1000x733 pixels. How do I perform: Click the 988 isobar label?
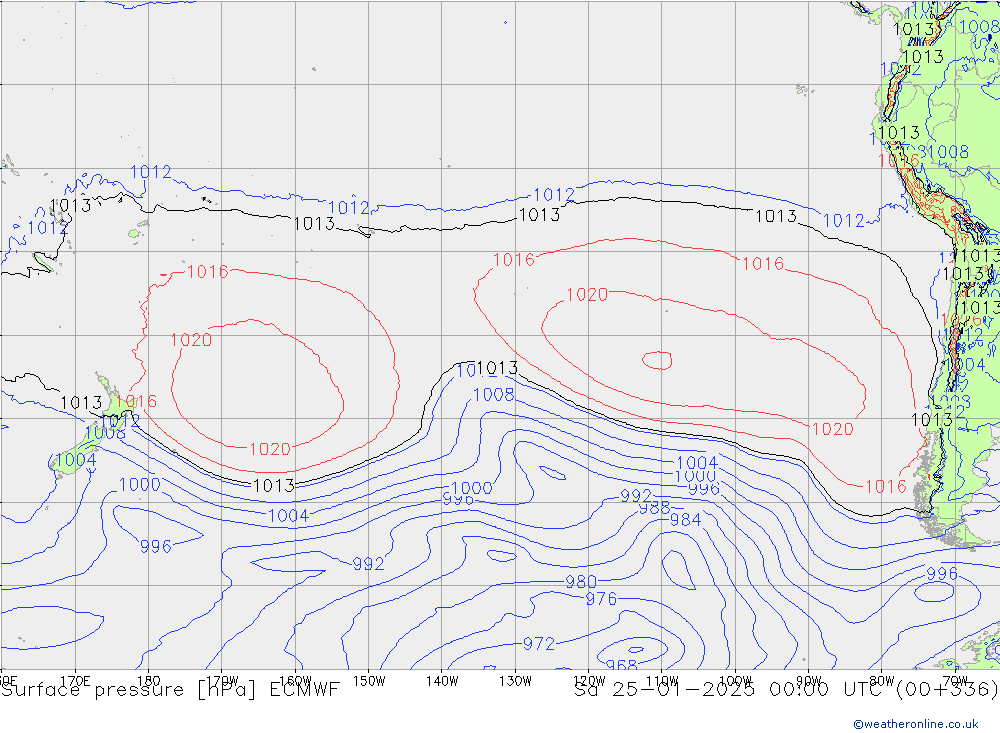[x=654, y=508]
